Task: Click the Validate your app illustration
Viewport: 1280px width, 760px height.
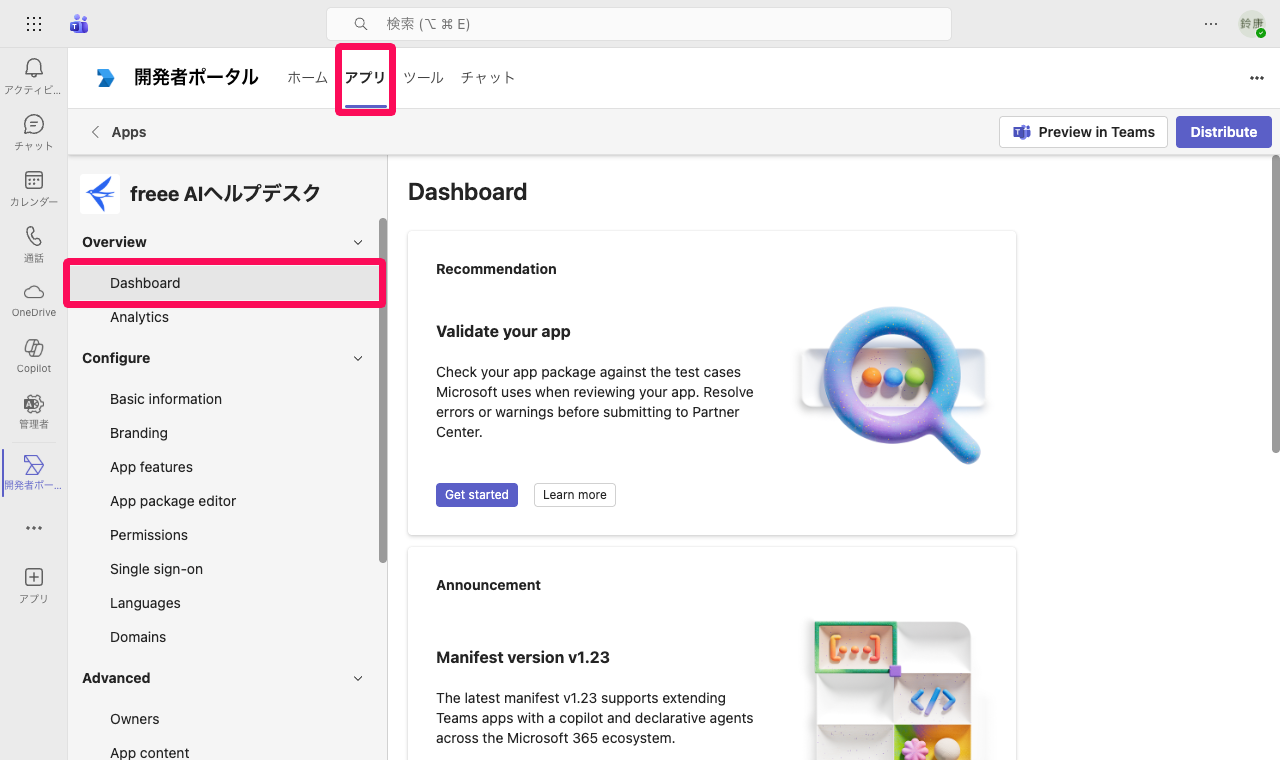Action: coord(893,384)
